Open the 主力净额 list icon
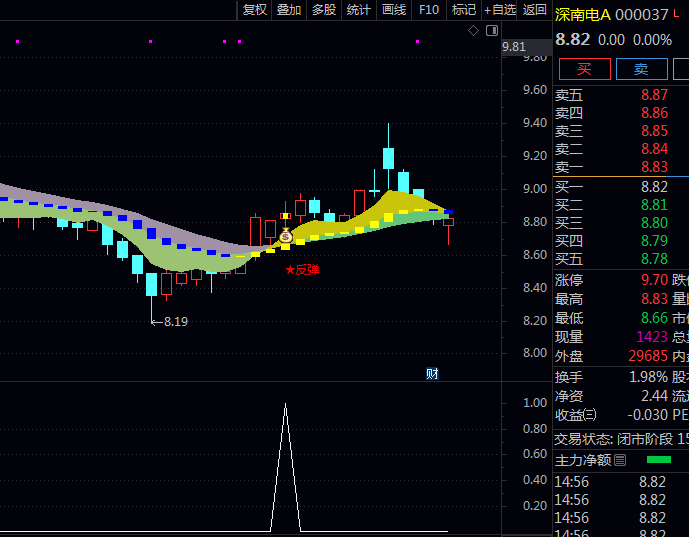This screenshot has width=689, height=537. (620, 460)
